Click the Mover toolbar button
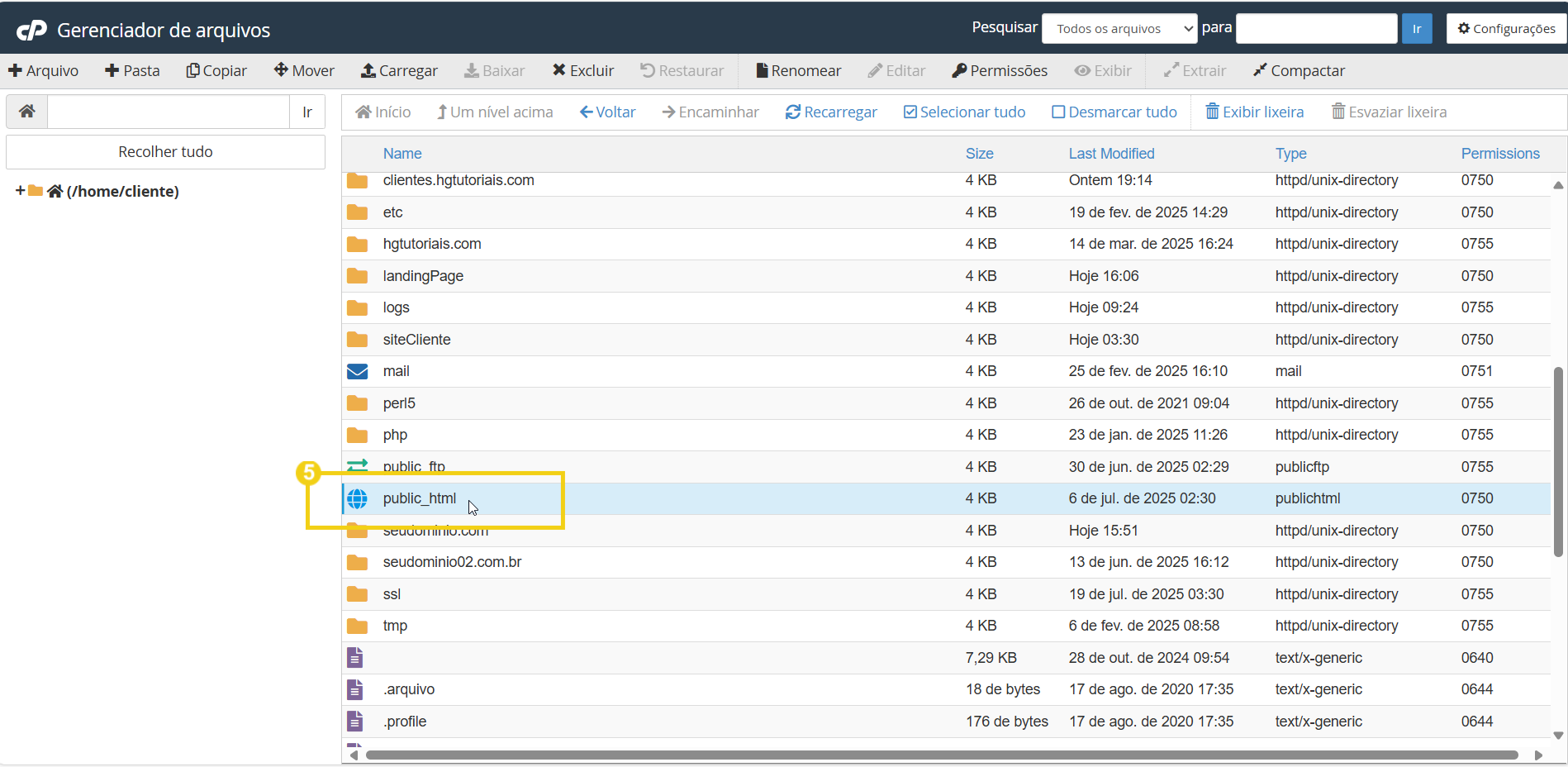Viewport: 1568px width, 767px height. 304,71
